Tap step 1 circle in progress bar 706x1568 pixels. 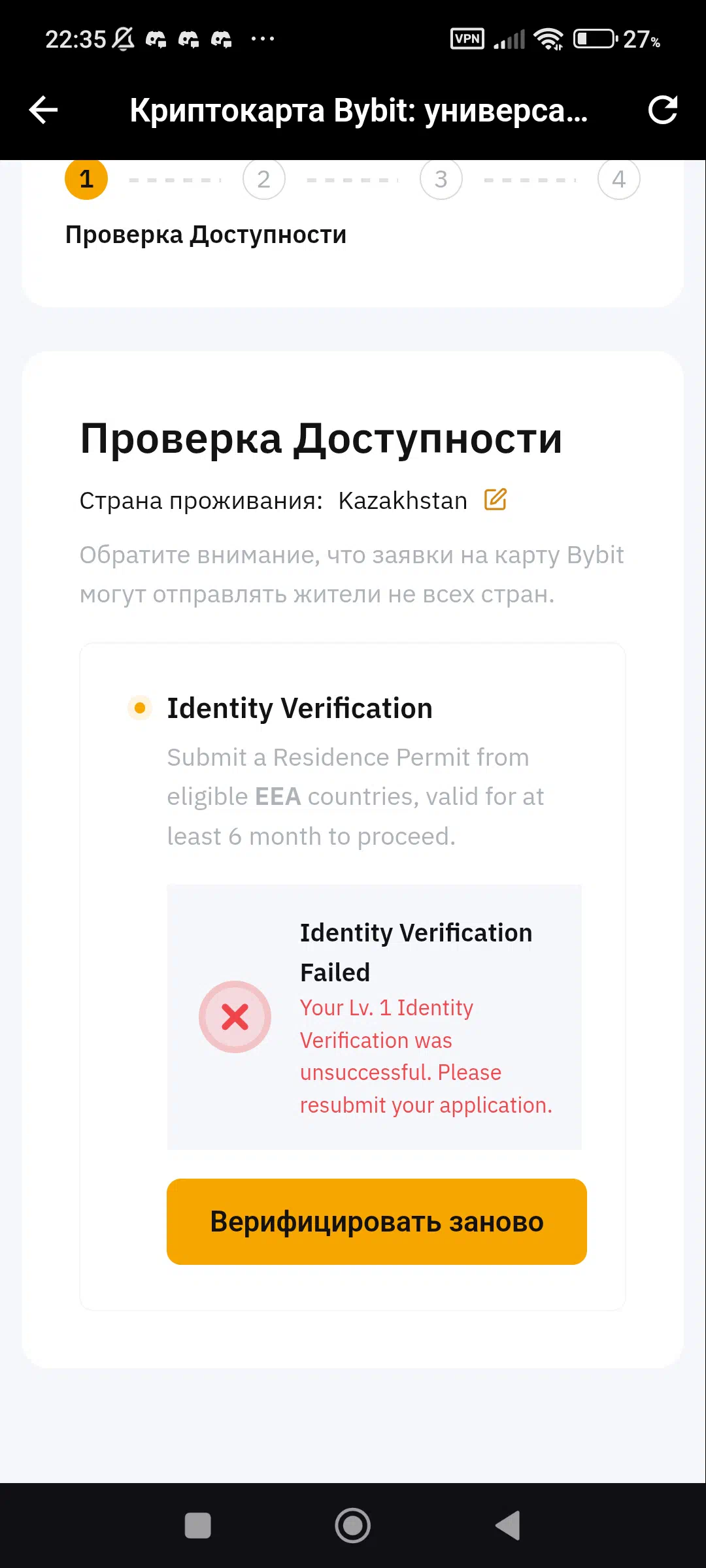(86, 178)
